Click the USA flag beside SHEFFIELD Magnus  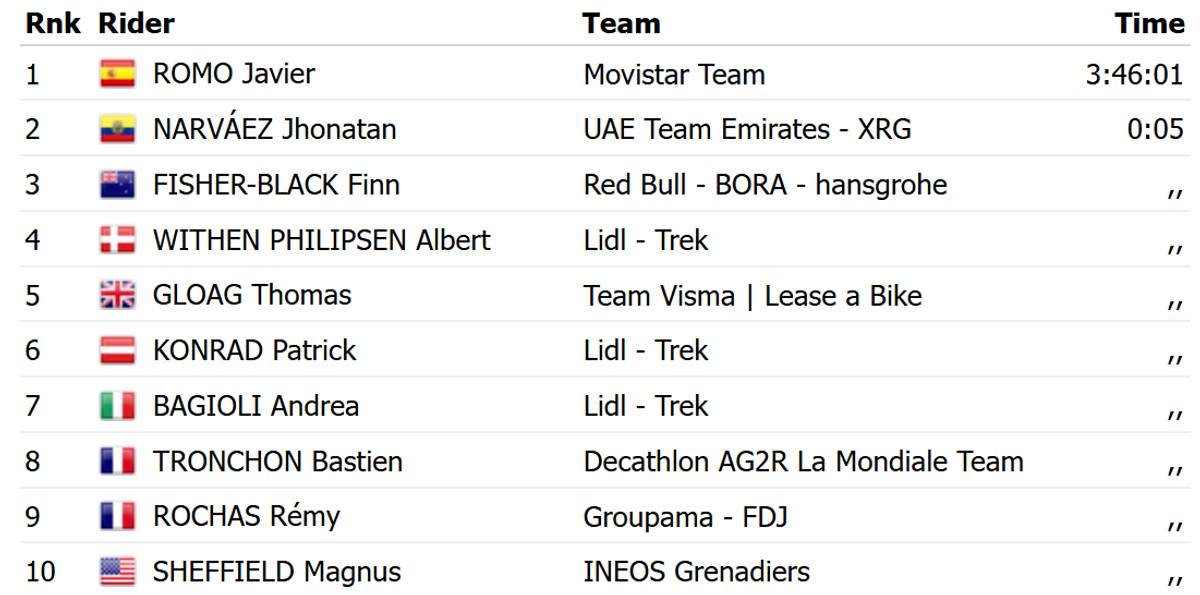click(x=117, y=572)
